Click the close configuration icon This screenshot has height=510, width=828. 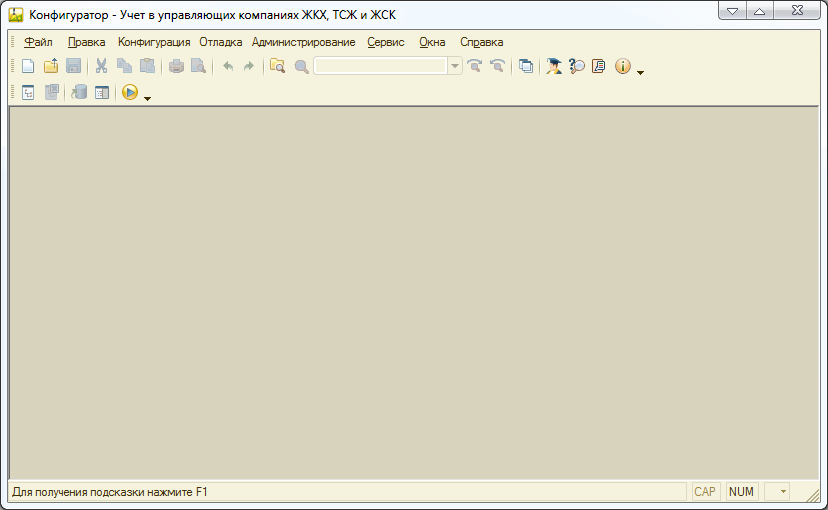(51, 92)
